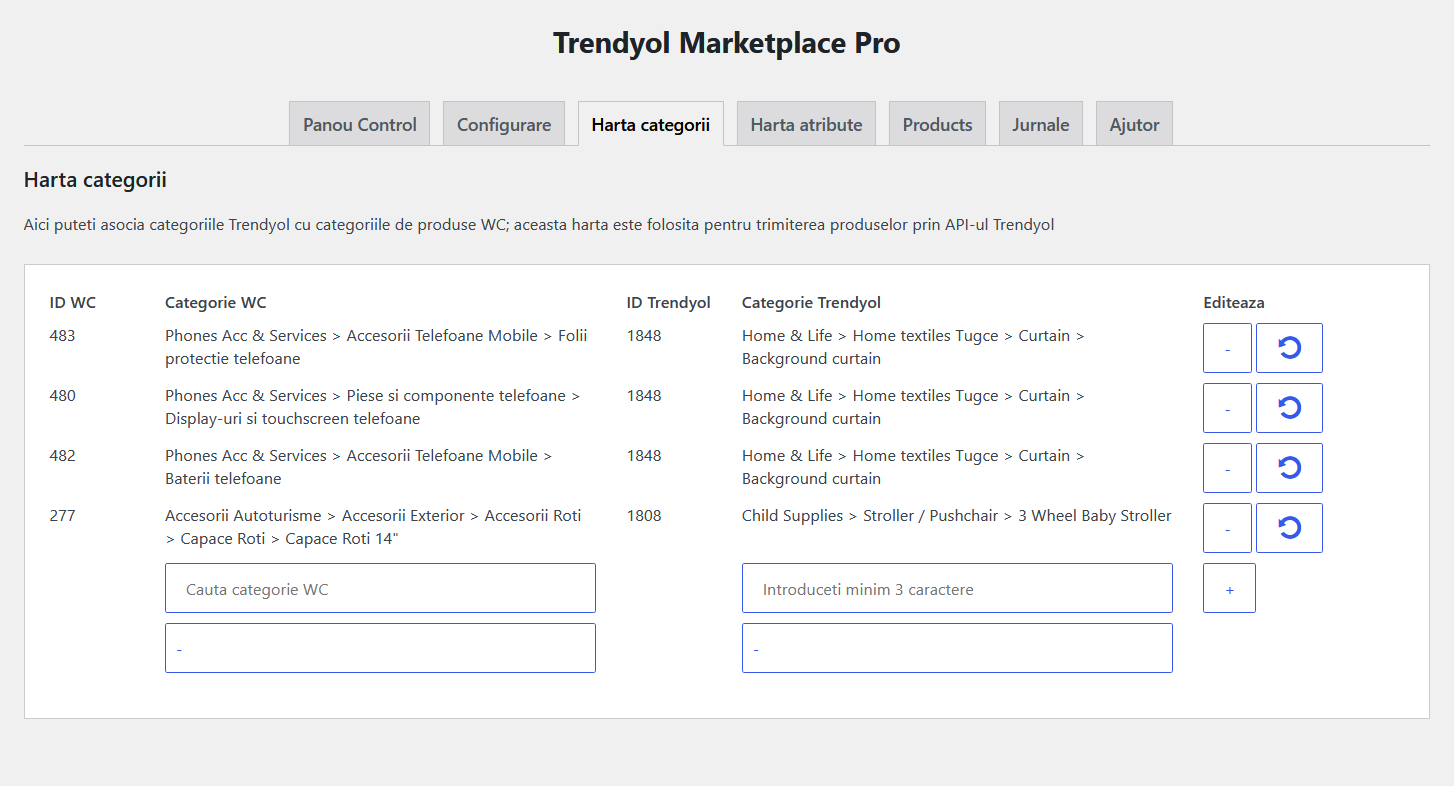
Task: Click the Trendyol Marketplace Pro title
Action: coord(727,43)
